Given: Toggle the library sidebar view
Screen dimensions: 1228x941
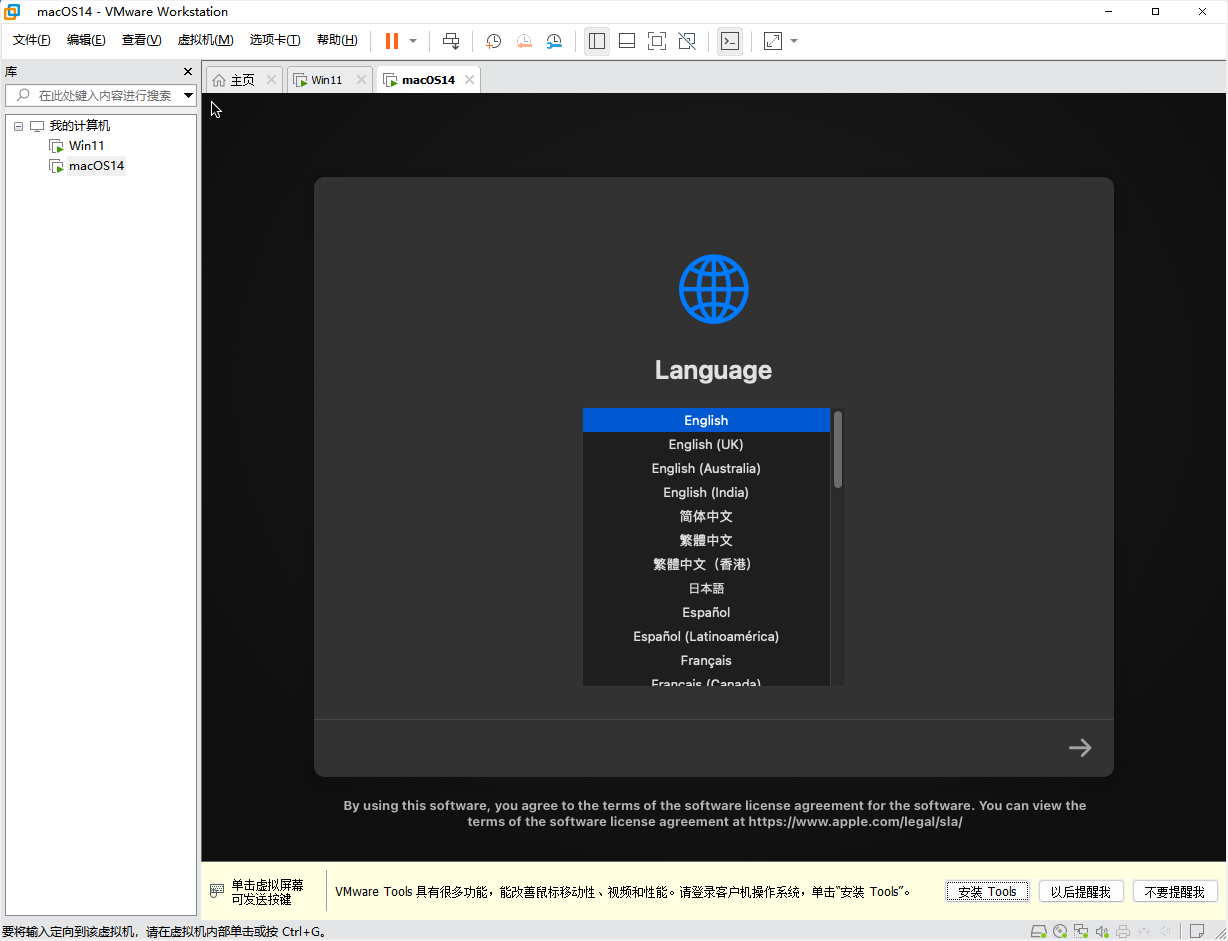Looking at the screenshot, I should 597,41.
